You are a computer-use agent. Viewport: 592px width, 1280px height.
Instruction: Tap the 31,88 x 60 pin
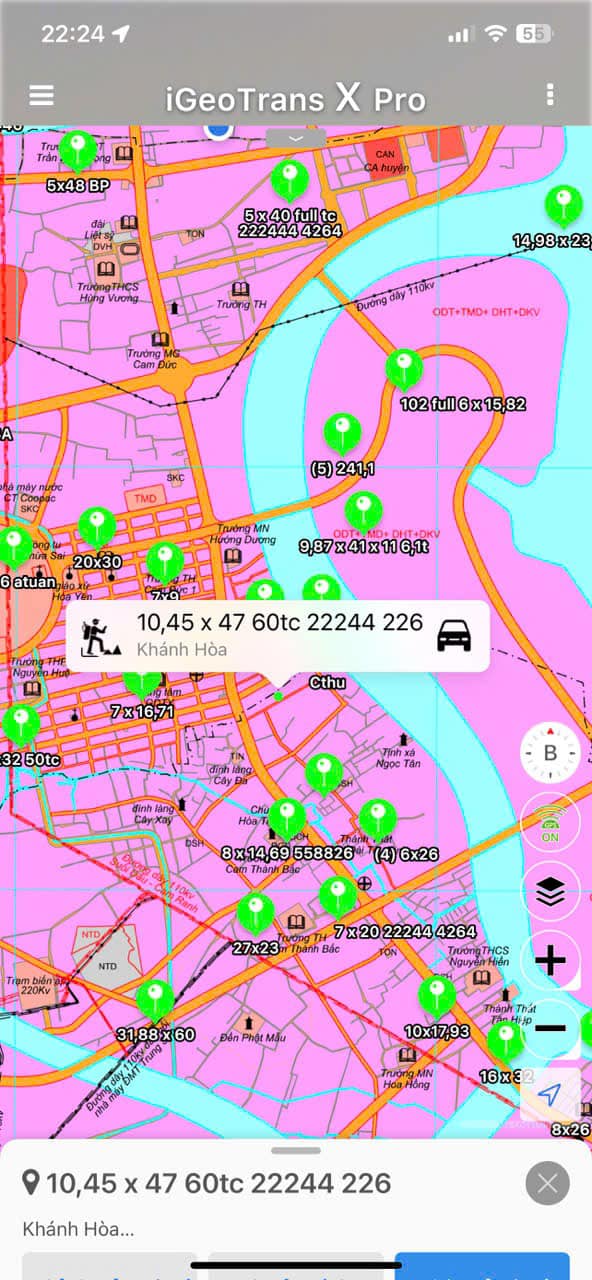click(155, 1000)
